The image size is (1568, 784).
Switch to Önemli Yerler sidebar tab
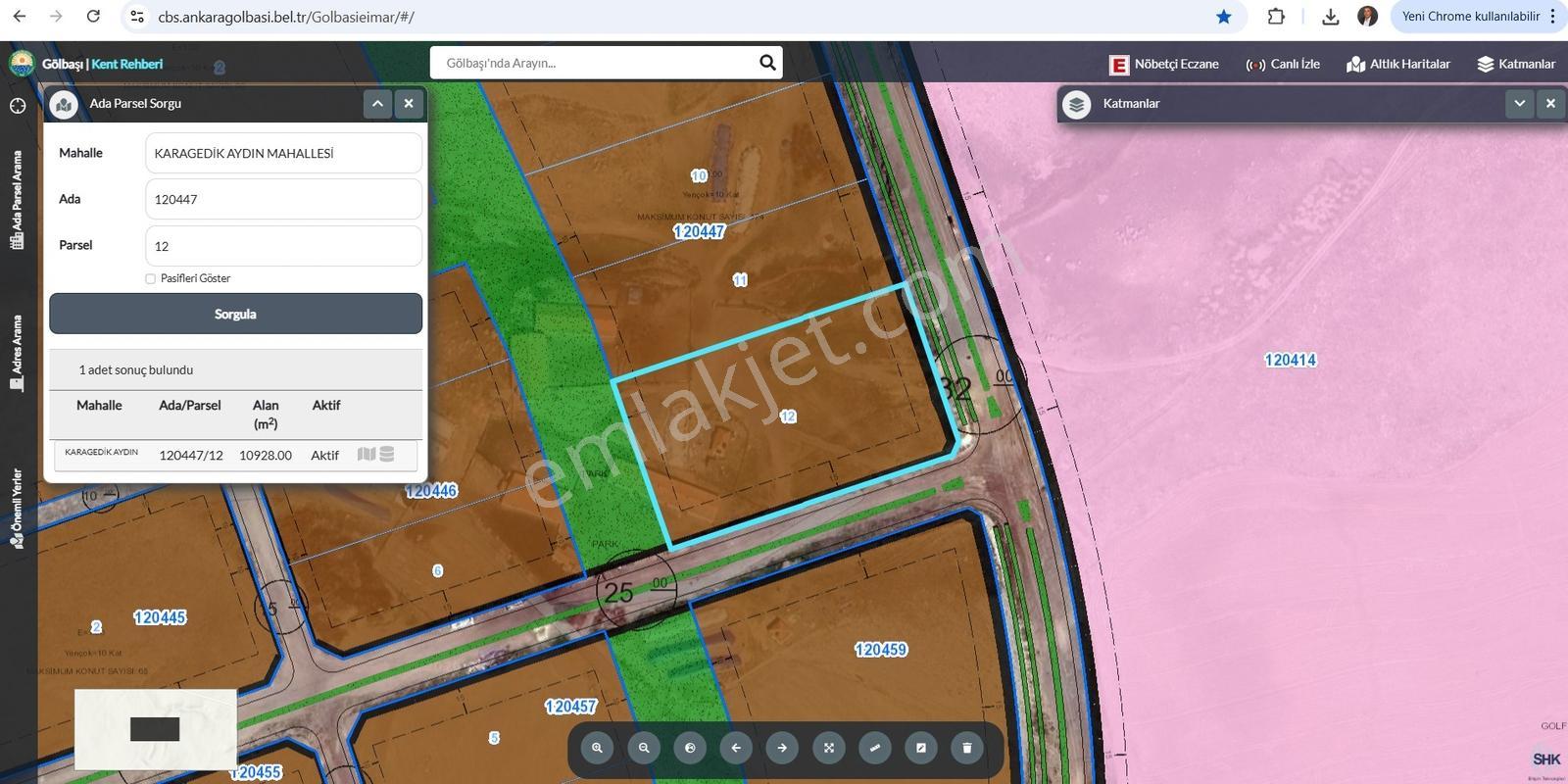point(18,509)
